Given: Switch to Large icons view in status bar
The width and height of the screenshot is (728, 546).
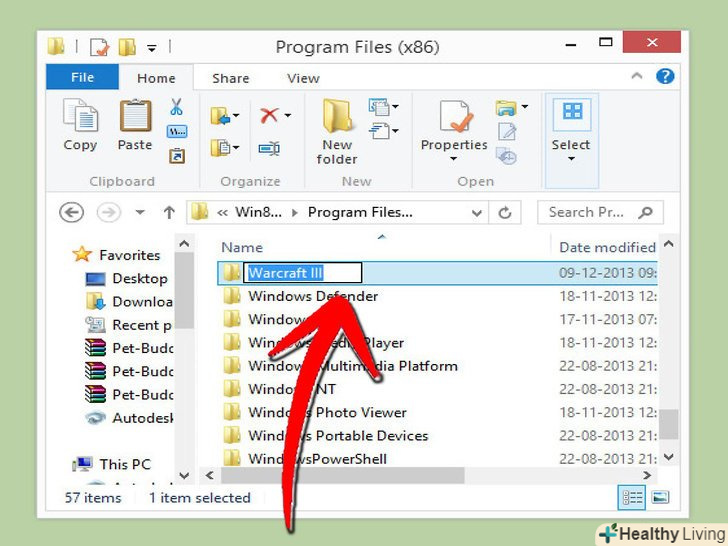Looking at the screenshot, I should pos(660,498).
